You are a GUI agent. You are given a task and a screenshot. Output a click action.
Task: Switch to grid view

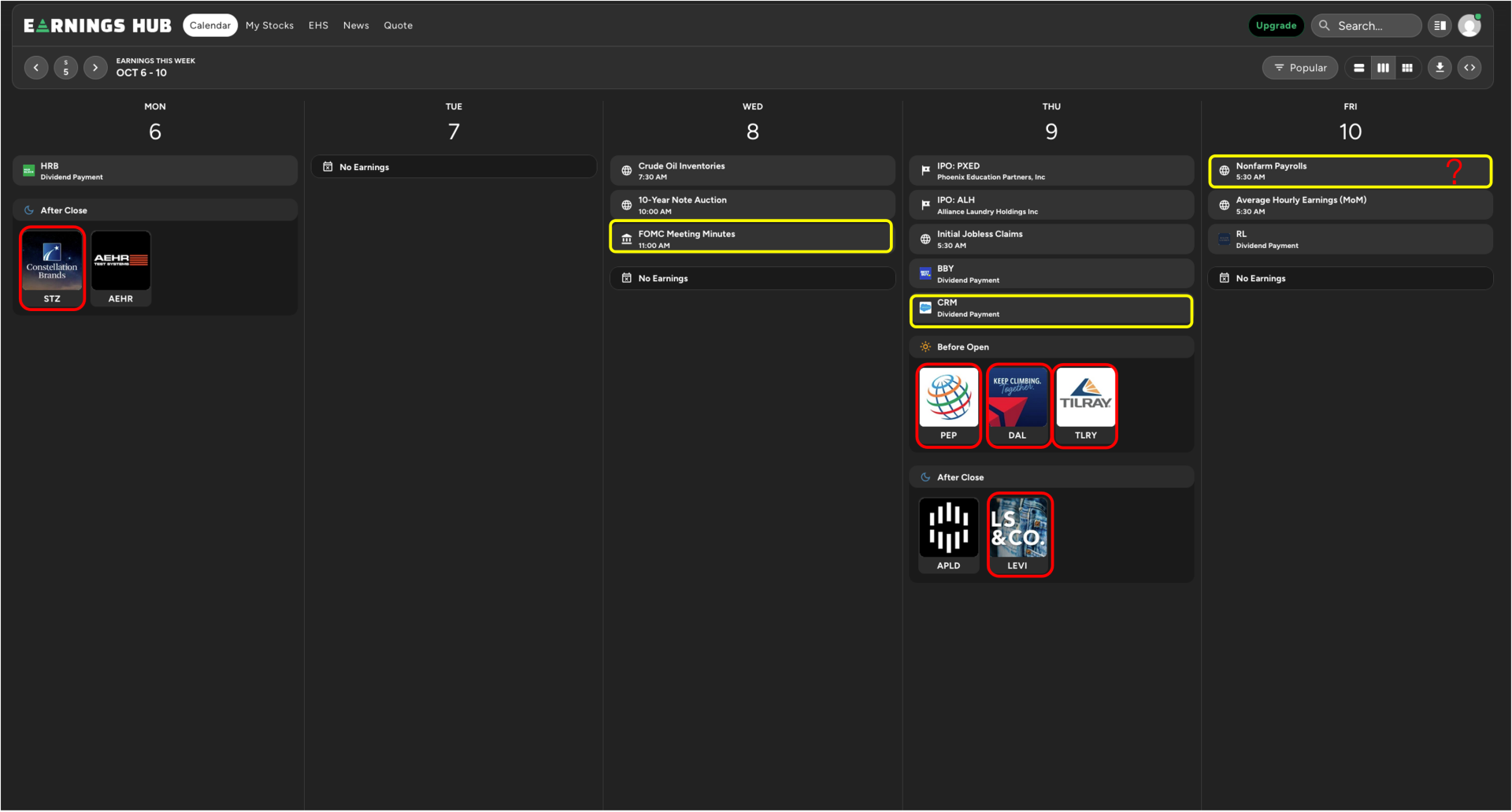(1407, 68)
